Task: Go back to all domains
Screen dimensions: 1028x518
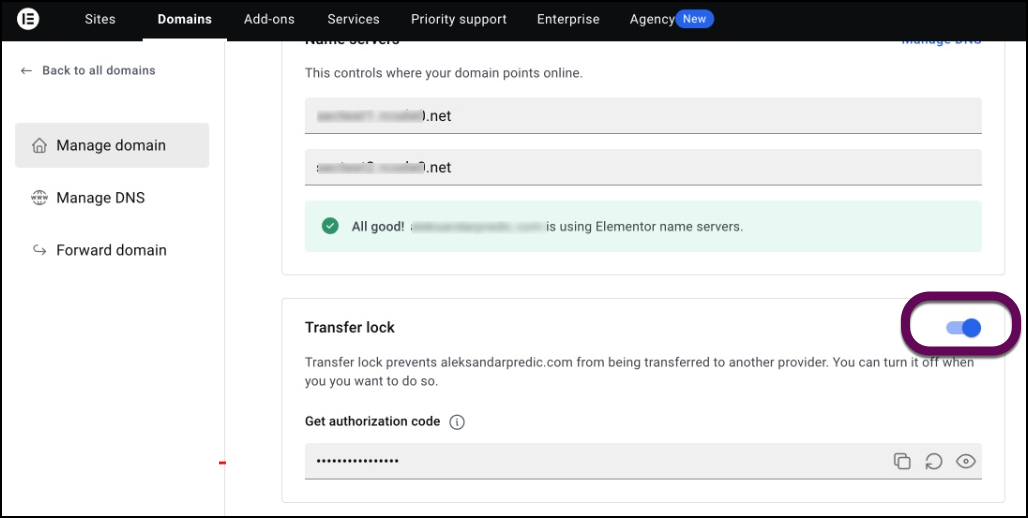Action: [x=98, y=70]
